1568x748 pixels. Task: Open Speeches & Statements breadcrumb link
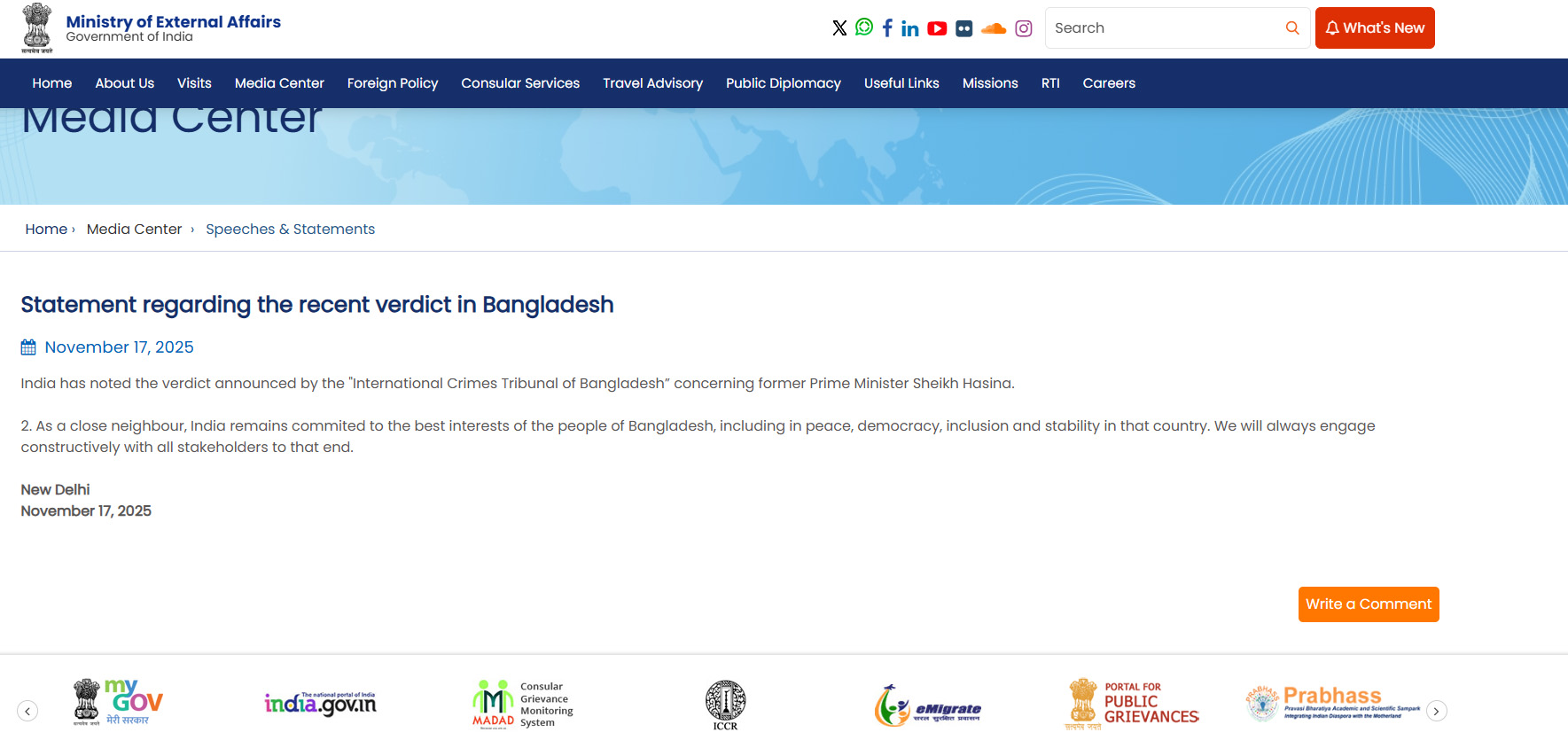(290, 230)
